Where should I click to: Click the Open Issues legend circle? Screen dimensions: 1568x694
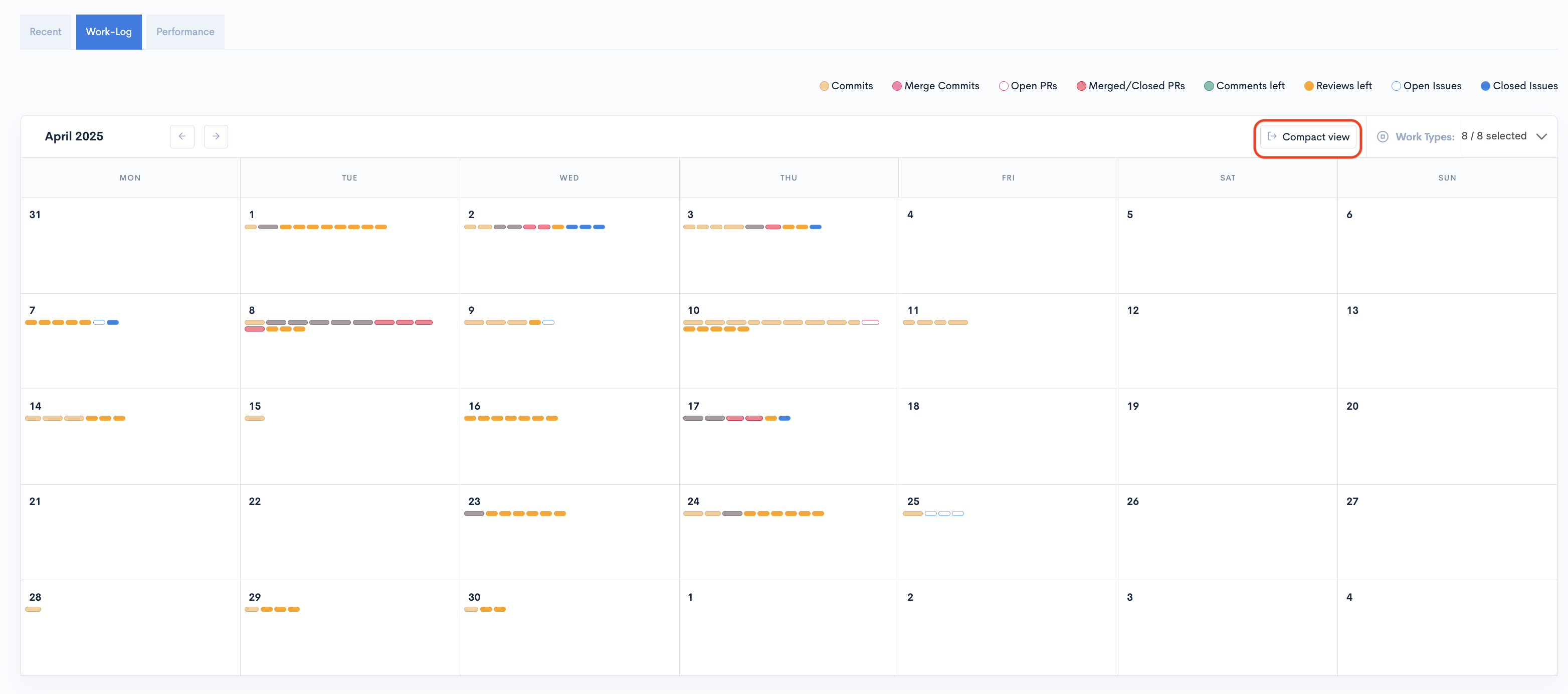pos(1396,86)
